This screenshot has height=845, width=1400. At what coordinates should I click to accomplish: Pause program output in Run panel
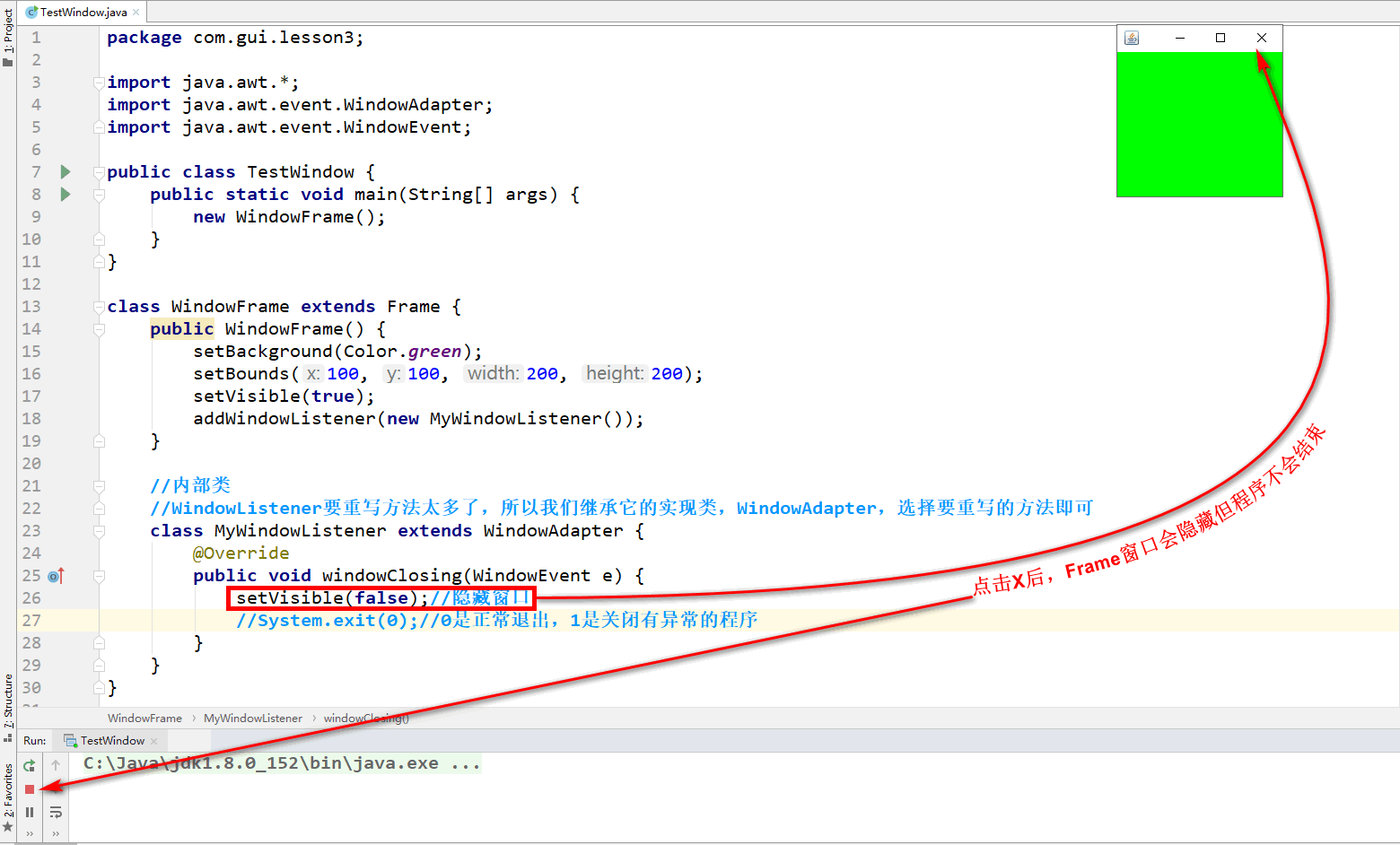pos(30,812)
